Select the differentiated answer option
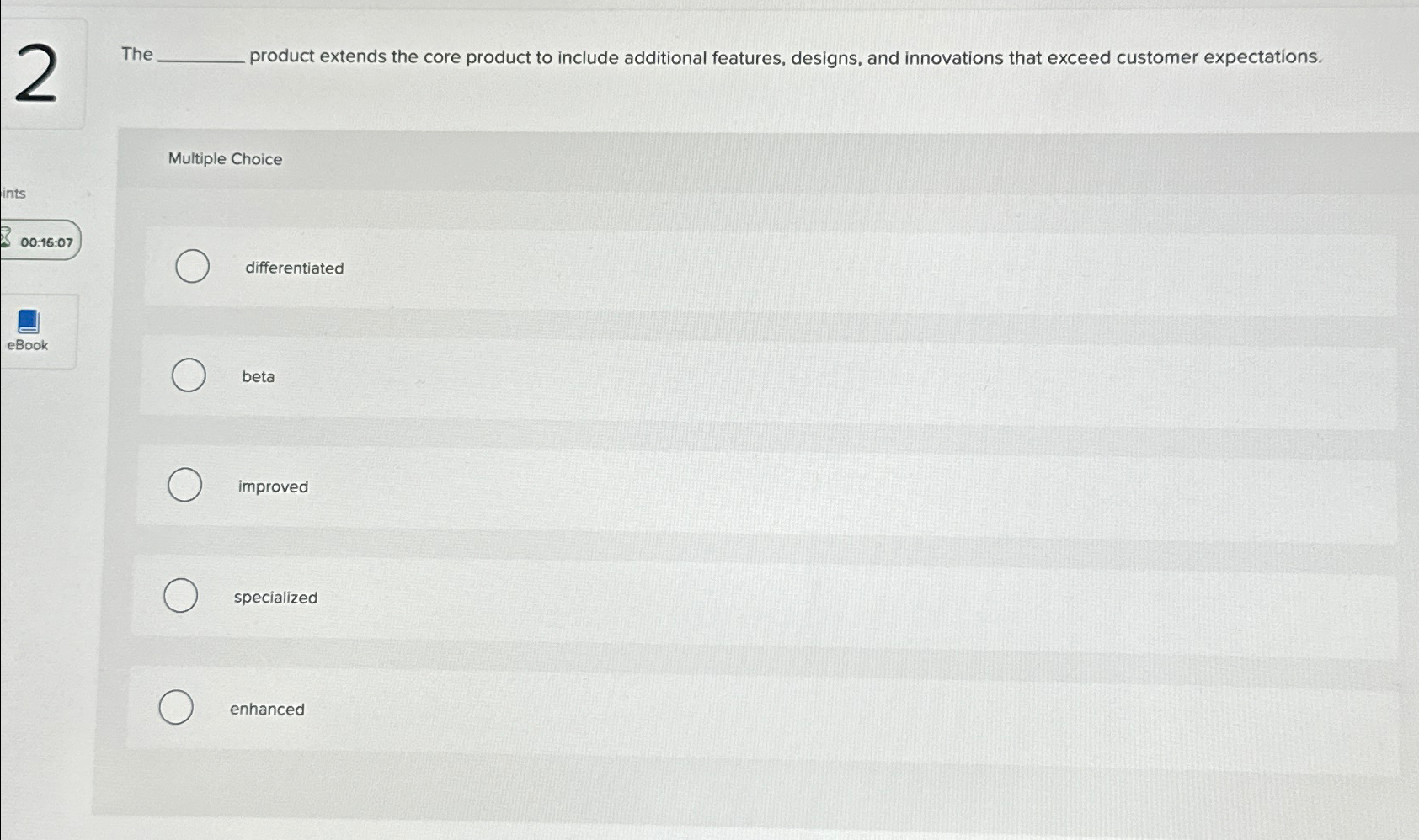This screenshot has width=1419, height=840. (192, 266)
